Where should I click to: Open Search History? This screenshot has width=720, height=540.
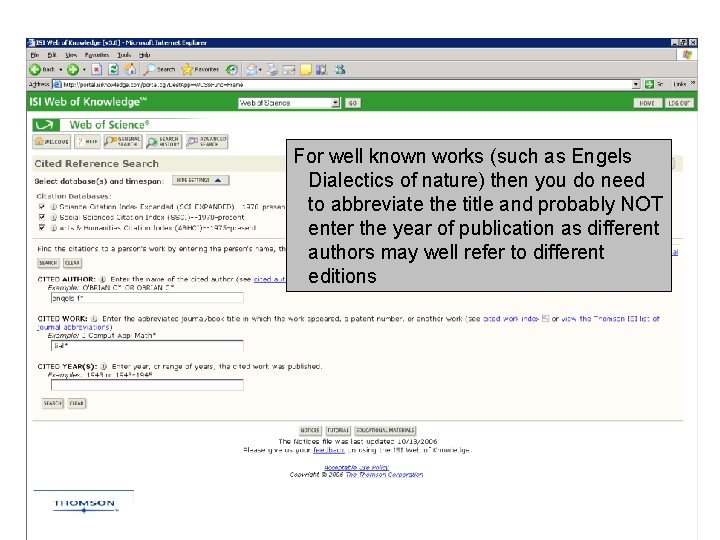164,141
